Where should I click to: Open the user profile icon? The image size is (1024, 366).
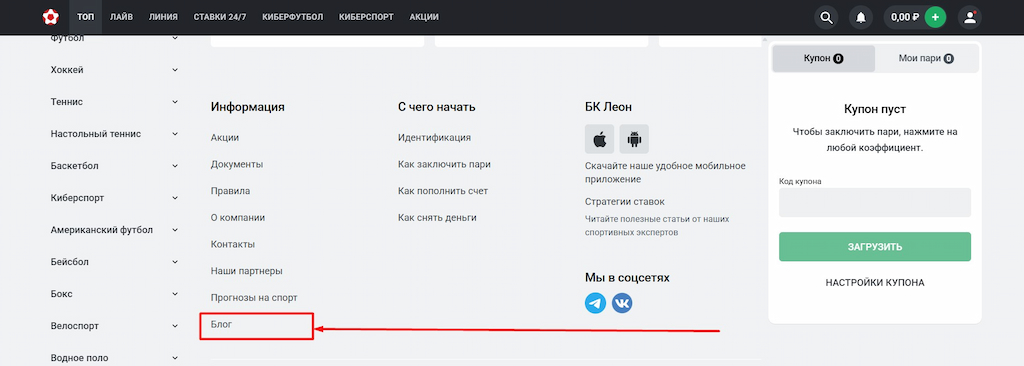click(x=970, y=18)
